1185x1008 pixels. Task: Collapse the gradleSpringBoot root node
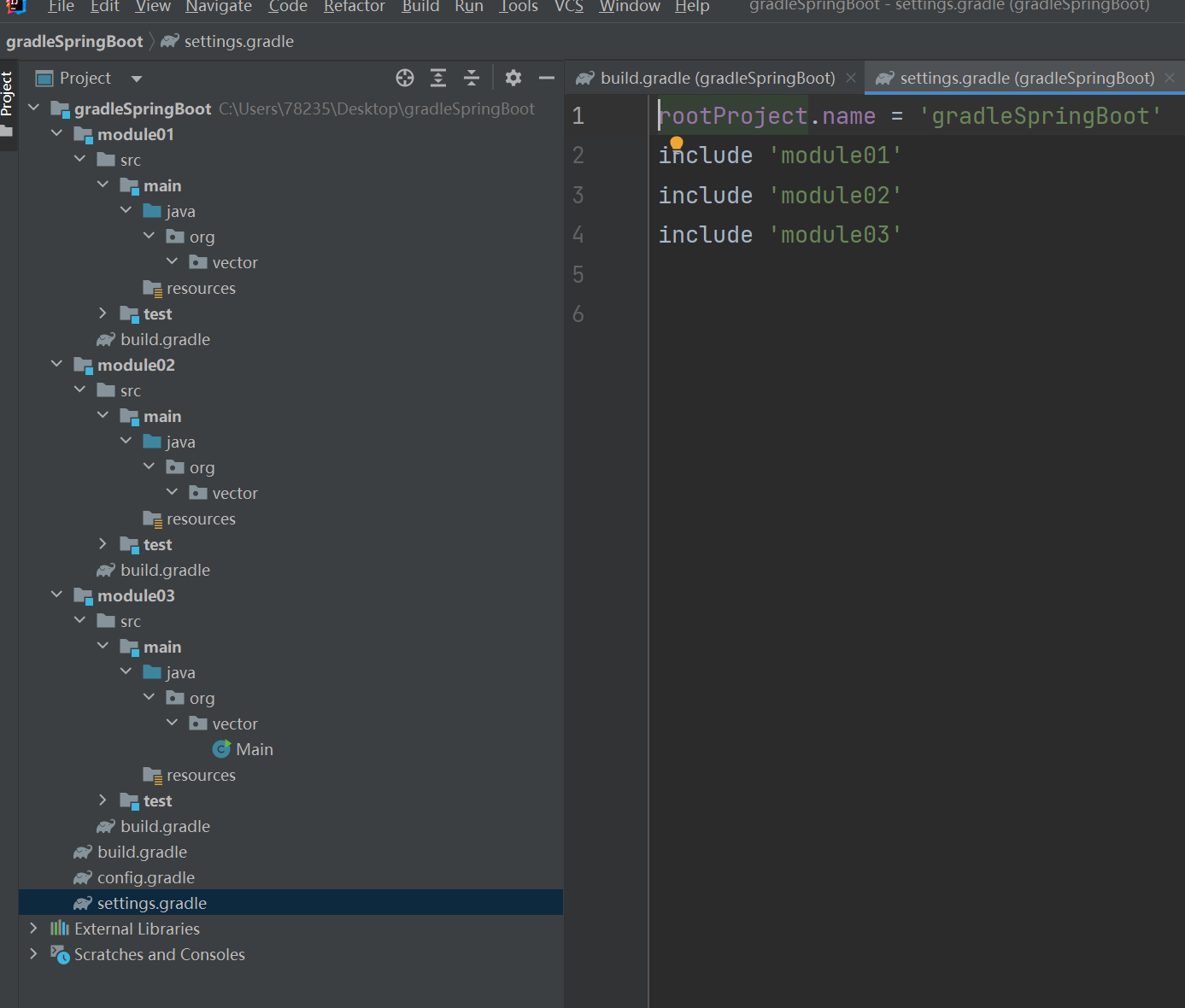pos(34,108)
